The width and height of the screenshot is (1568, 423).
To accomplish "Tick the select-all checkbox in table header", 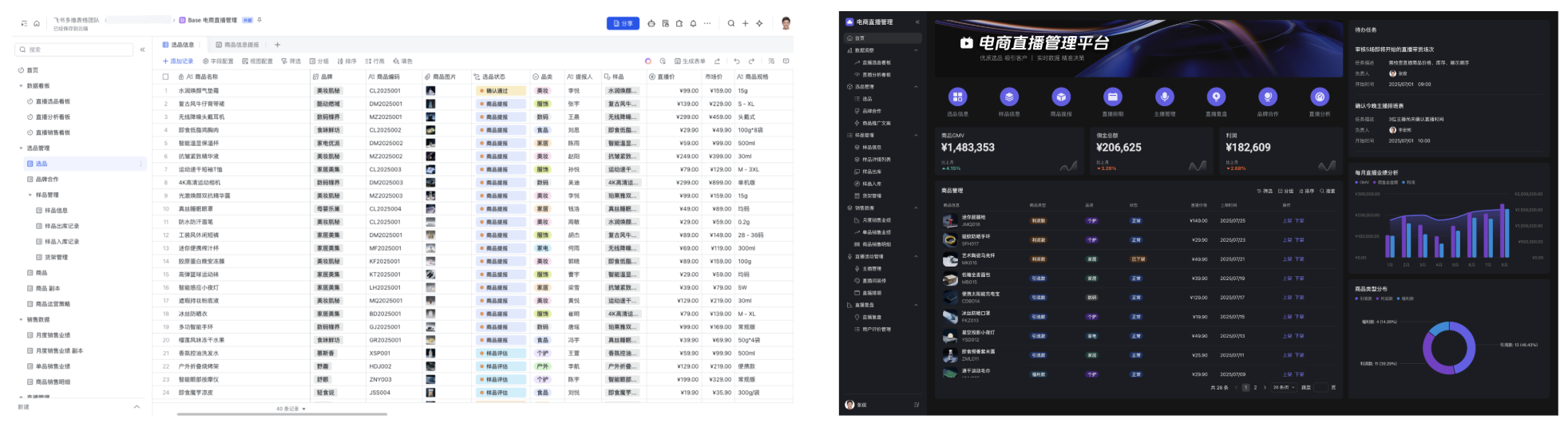I will tap(165, 77).
